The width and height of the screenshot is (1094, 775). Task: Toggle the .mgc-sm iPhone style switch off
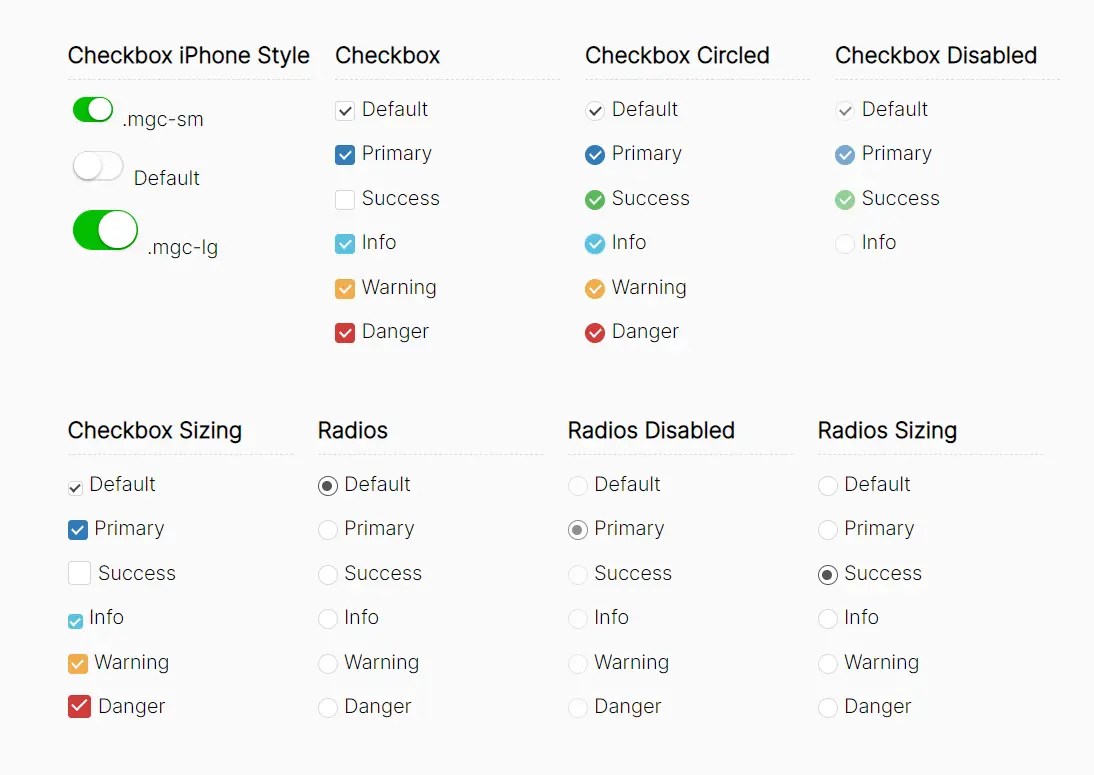pos(93,110)
